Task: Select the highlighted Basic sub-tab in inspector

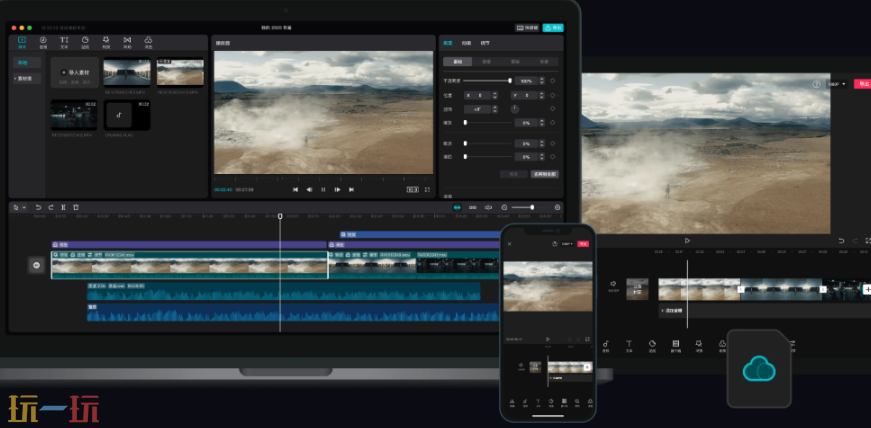Action: [x=458, y=62]
